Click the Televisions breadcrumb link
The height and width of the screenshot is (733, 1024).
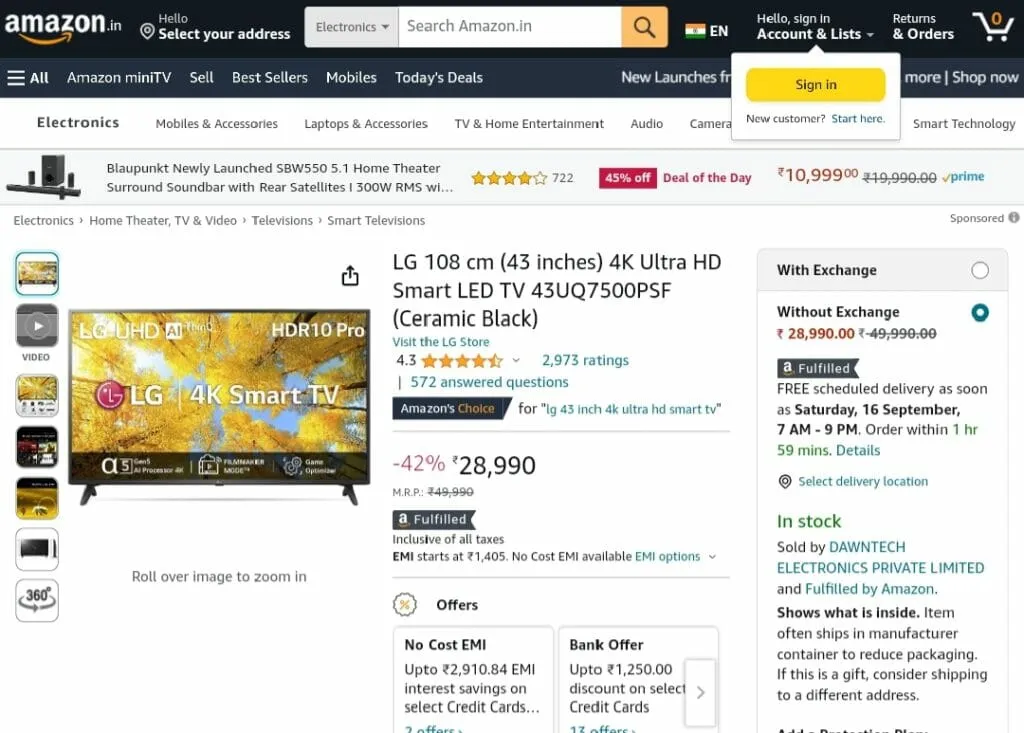tap(282, 220)
